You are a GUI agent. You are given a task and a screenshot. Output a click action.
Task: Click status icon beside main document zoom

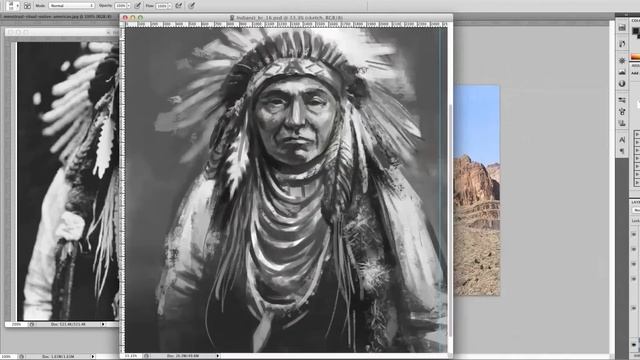coord(146,356)
